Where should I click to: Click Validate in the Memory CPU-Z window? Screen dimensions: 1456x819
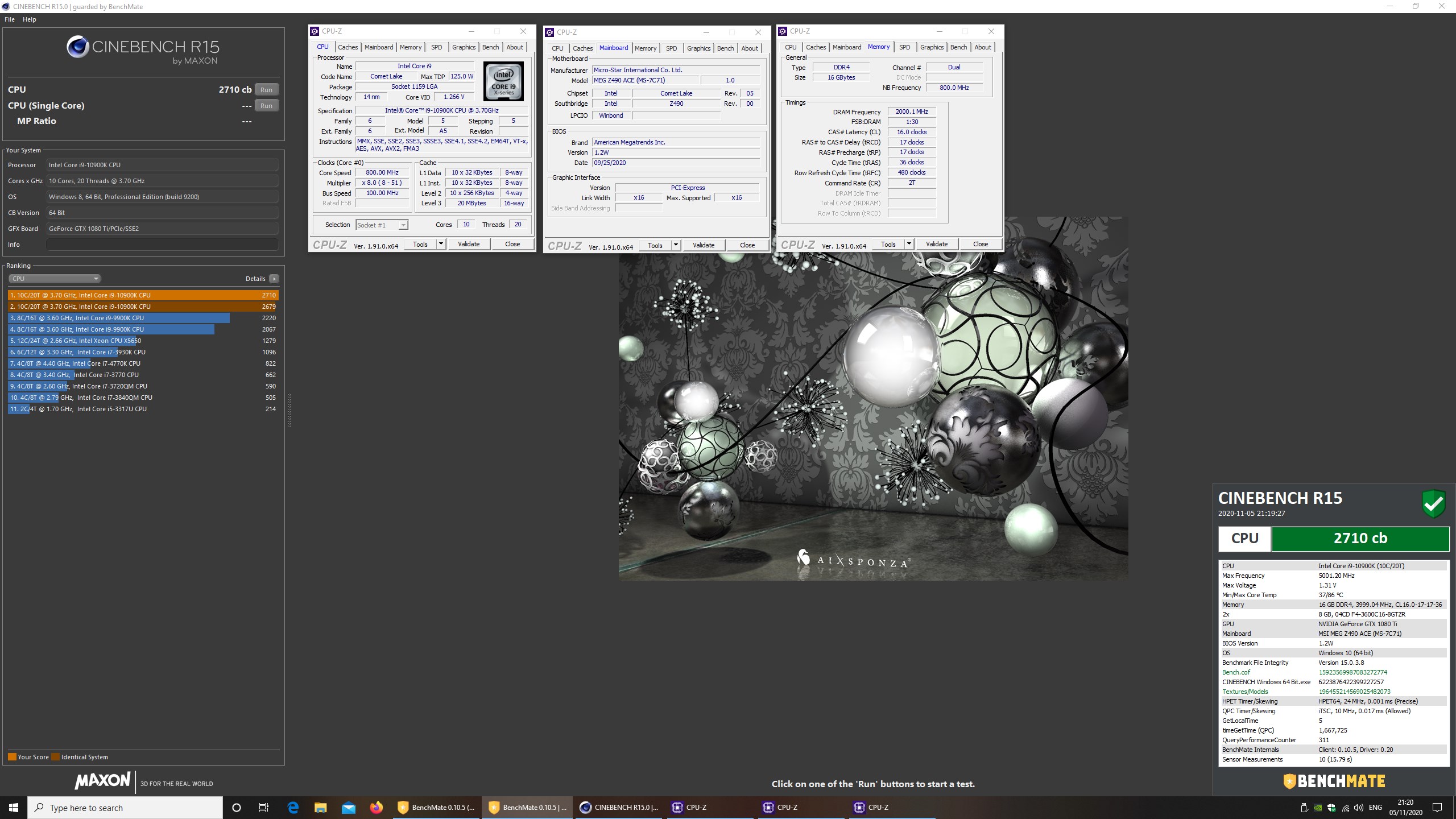coord(937,244)
